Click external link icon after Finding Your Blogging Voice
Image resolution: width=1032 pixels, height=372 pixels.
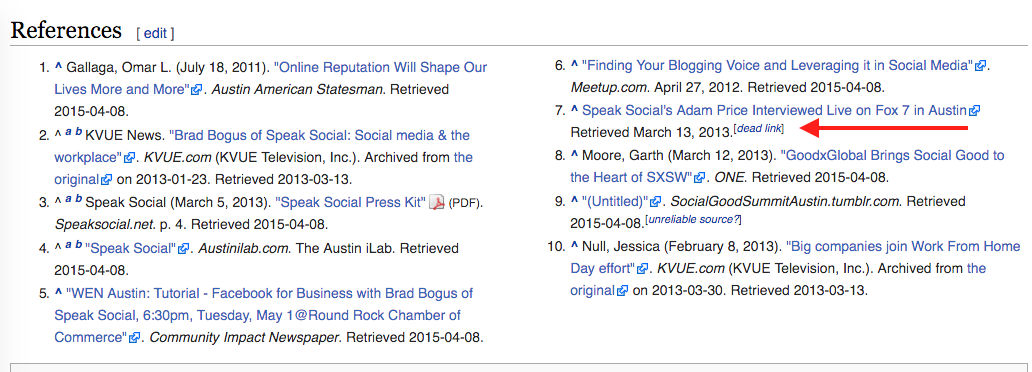981,66
